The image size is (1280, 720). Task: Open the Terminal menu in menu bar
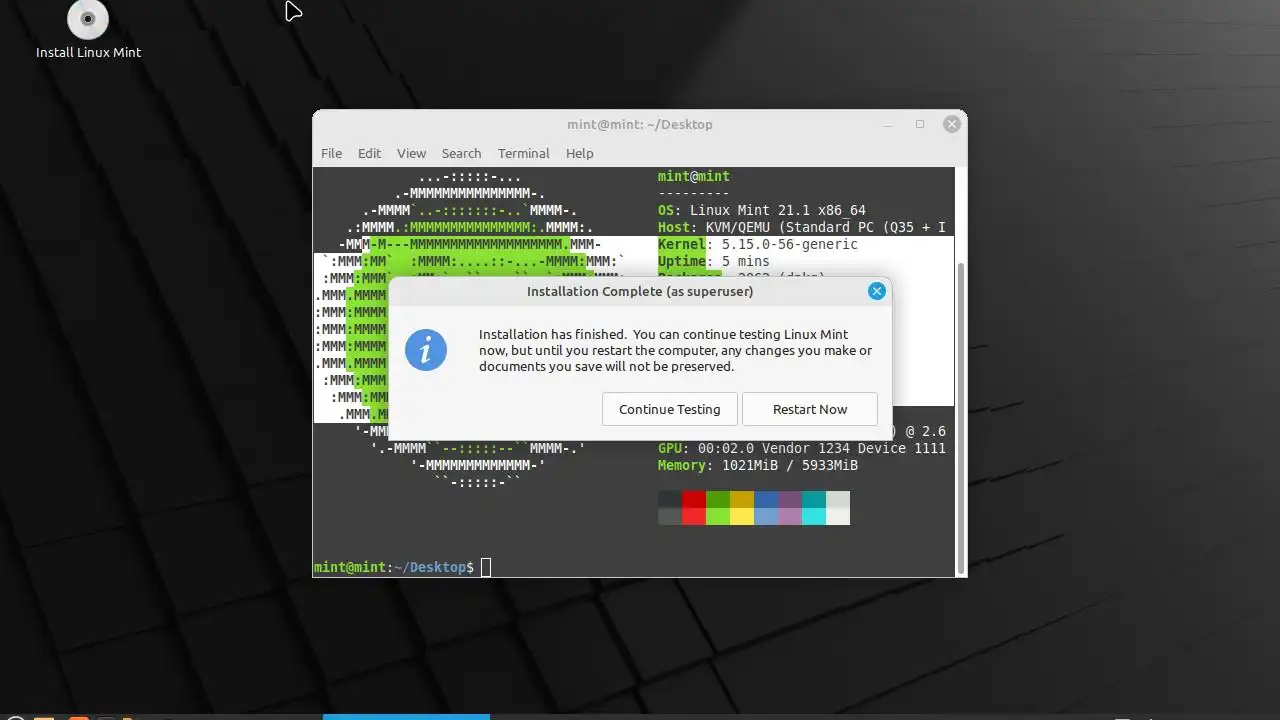point(524,153)
